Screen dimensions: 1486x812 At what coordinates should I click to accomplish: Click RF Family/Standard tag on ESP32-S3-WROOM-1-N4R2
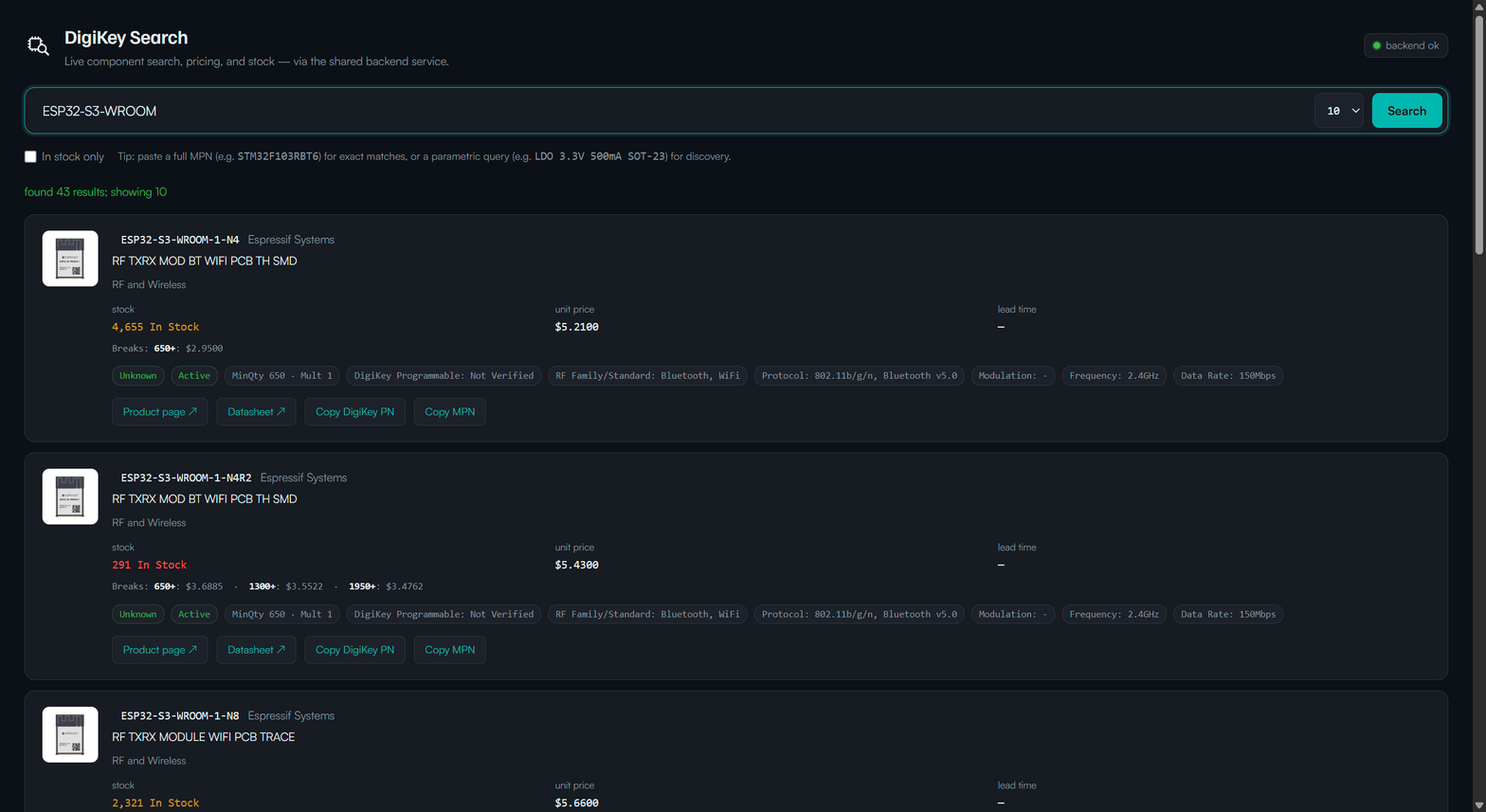point(647,614)
